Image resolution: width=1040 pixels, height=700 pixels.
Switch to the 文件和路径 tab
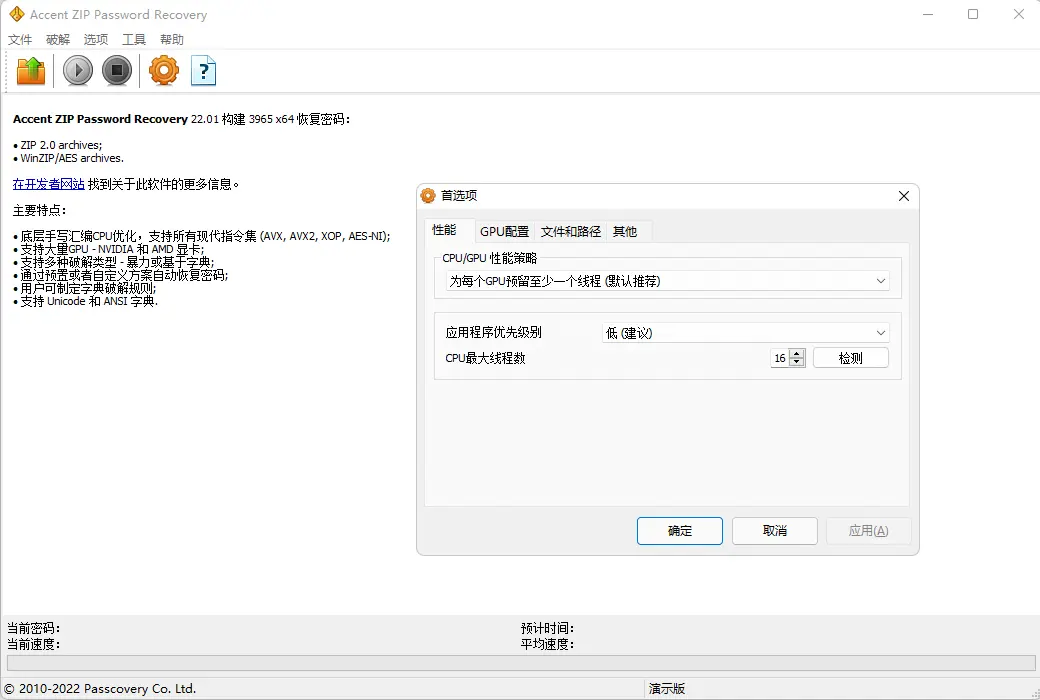tap(570, 232)
